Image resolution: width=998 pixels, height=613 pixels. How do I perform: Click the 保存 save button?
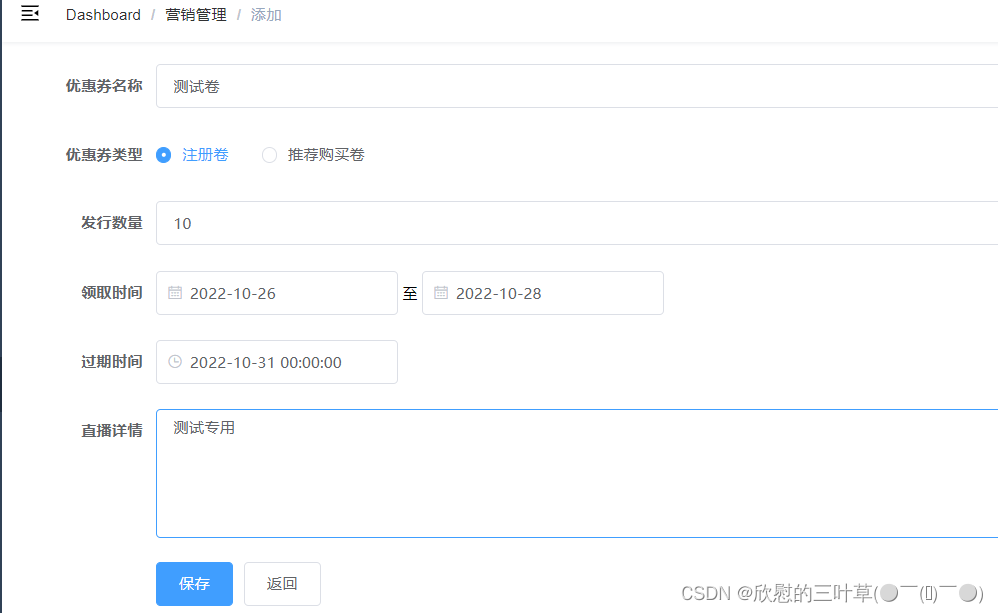[x=194, y=583]
